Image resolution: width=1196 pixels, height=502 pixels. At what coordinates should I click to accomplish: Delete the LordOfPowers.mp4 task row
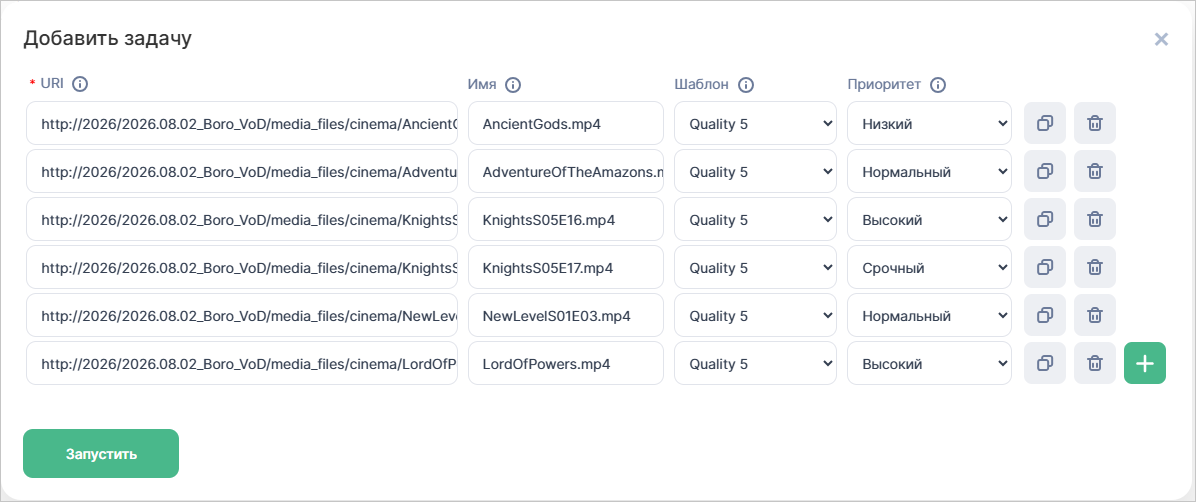click(1095, 363)
